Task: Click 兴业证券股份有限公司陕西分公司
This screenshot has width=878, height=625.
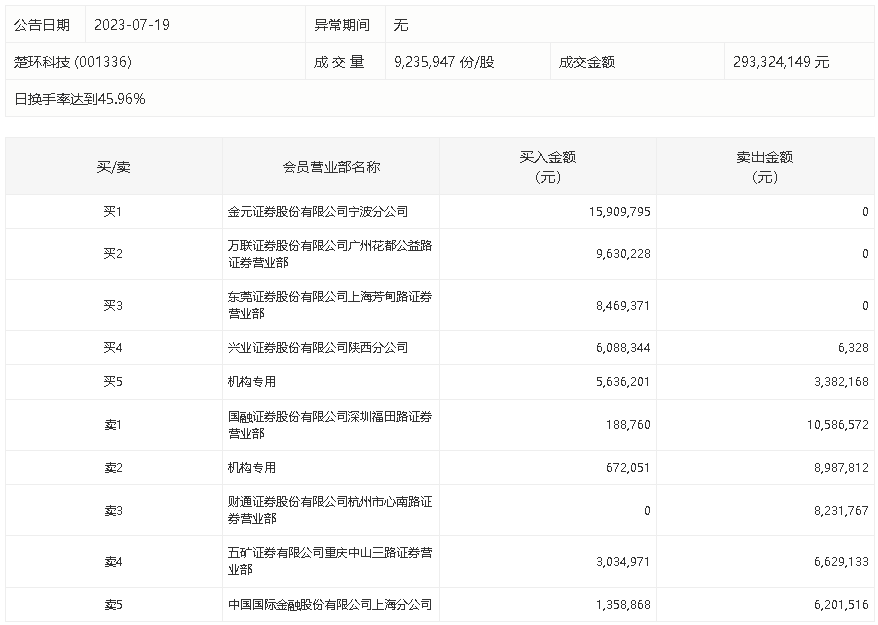Action: 318,348
